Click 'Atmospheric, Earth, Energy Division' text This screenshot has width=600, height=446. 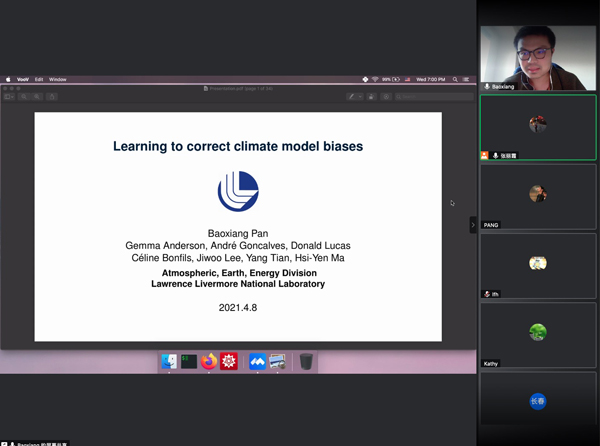pos(239,273)
